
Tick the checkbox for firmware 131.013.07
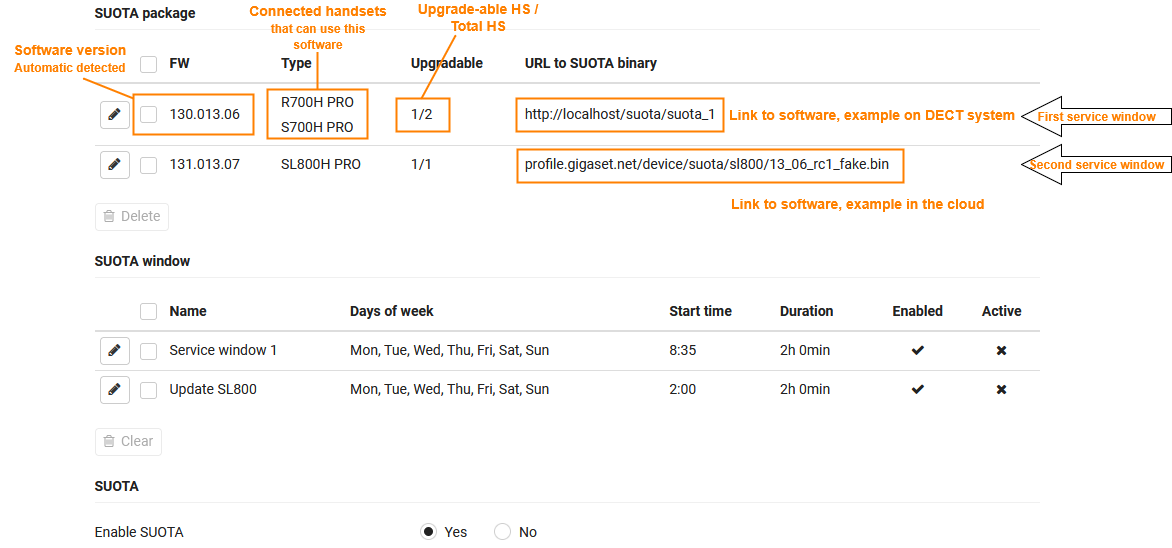click(x=149, y=165)
